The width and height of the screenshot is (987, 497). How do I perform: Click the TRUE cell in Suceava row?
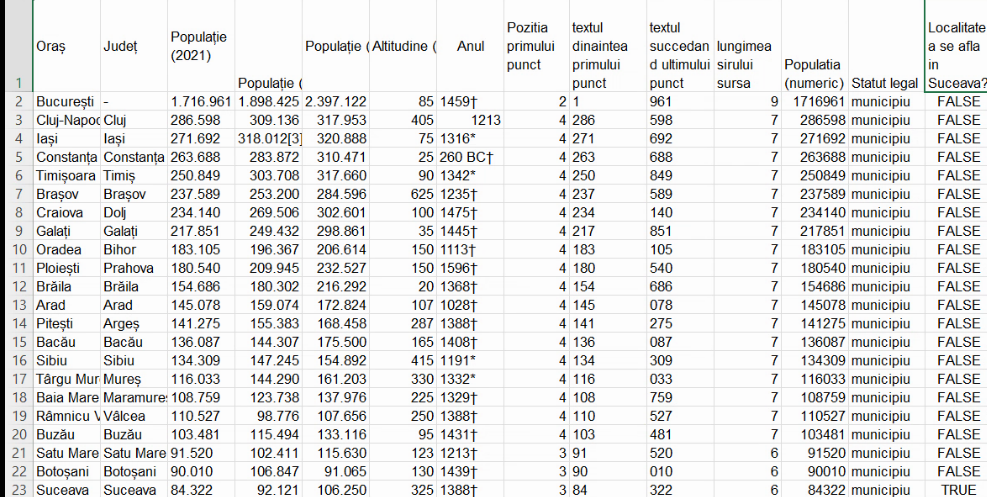[x=957, y=489]
